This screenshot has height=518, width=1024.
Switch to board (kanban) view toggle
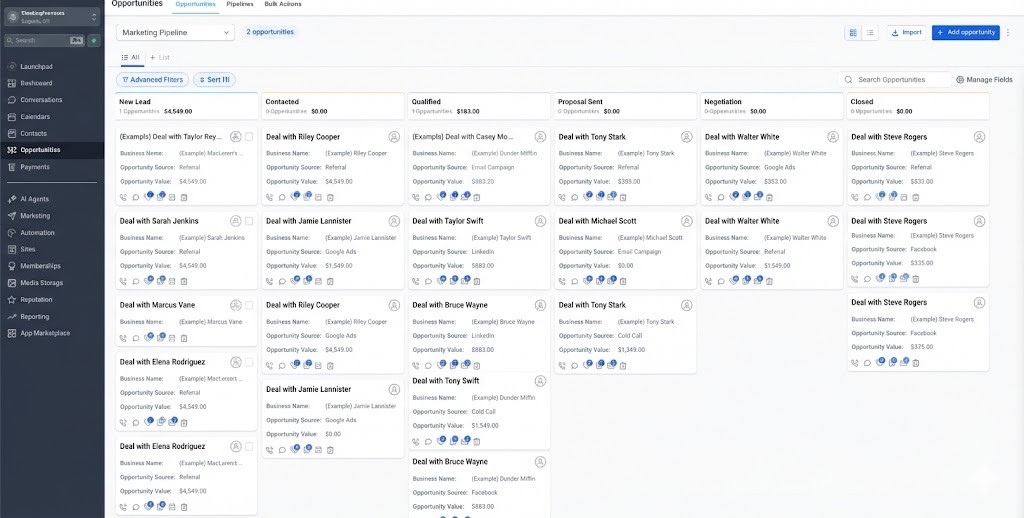pyautogui.click(x=853, y=33)
